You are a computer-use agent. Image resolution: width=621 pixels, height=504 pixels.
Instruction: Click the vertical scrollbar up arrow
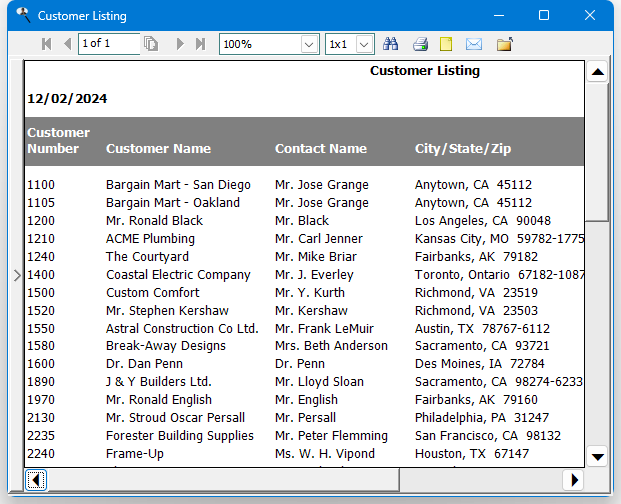pos(597,72)
